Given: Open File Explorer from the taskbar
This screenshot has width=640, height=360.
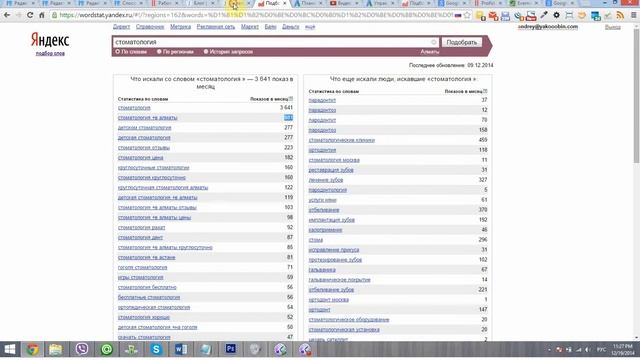Looking at the screenshot, I should click(x=56, y=349).
